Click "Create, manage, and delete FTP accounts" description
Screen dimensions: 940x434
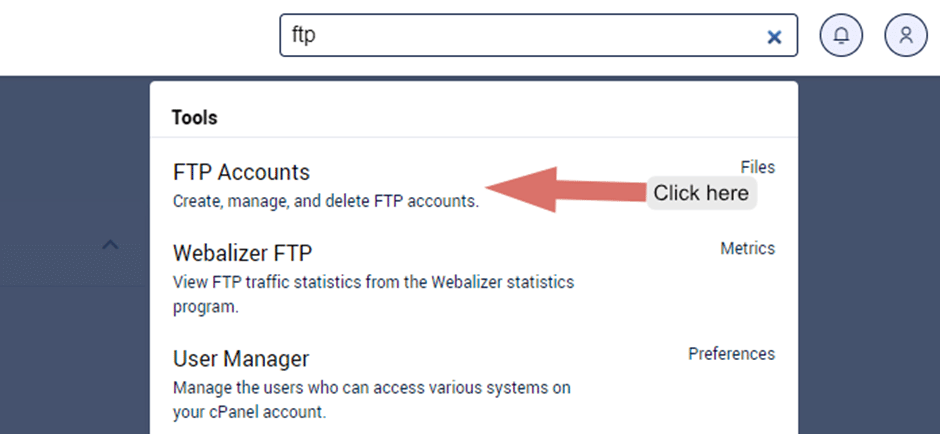point(326,201)
